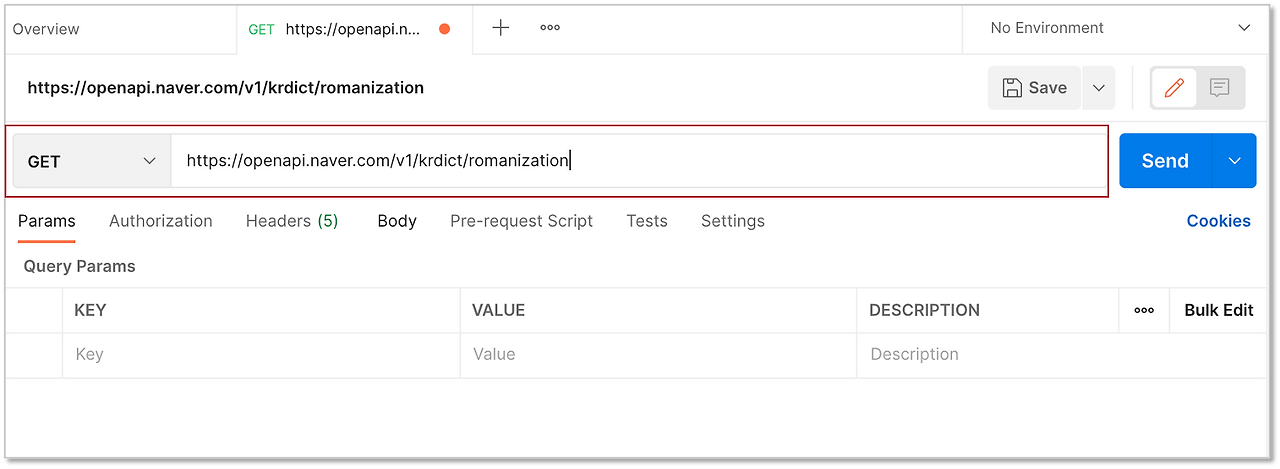
Task: Open the GET method dropdown
Action: [x=92, y=161]
